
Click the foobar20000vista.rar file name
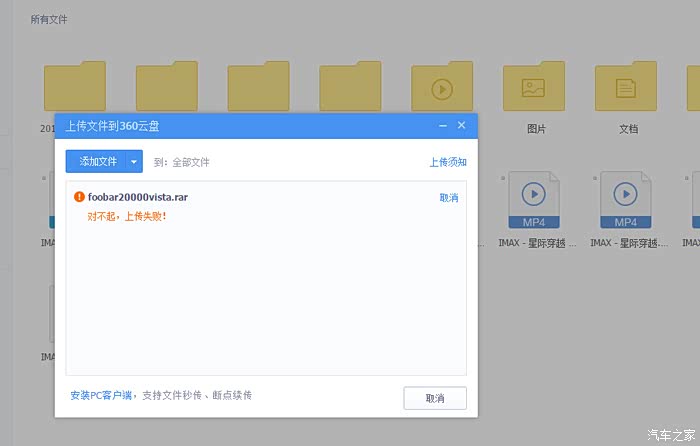point(138,197)
